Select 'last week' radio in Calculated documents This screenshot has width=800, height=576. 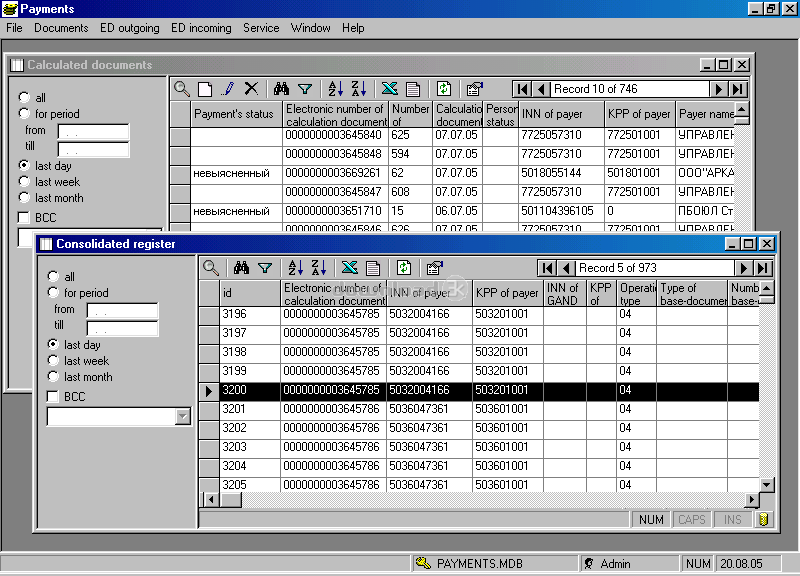[x=24, y=181]
